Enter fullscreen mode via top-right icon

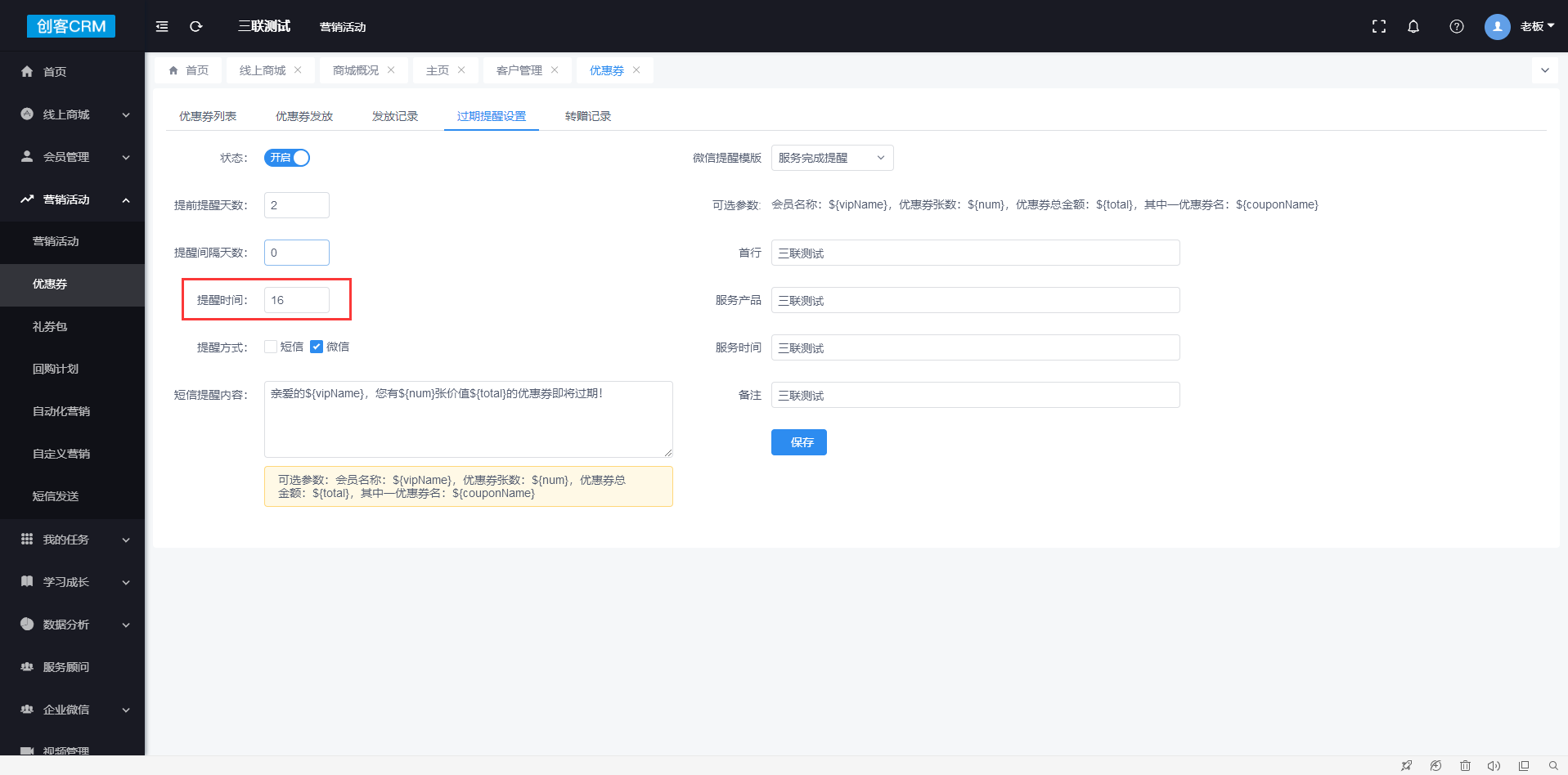tap(1379, 26)
